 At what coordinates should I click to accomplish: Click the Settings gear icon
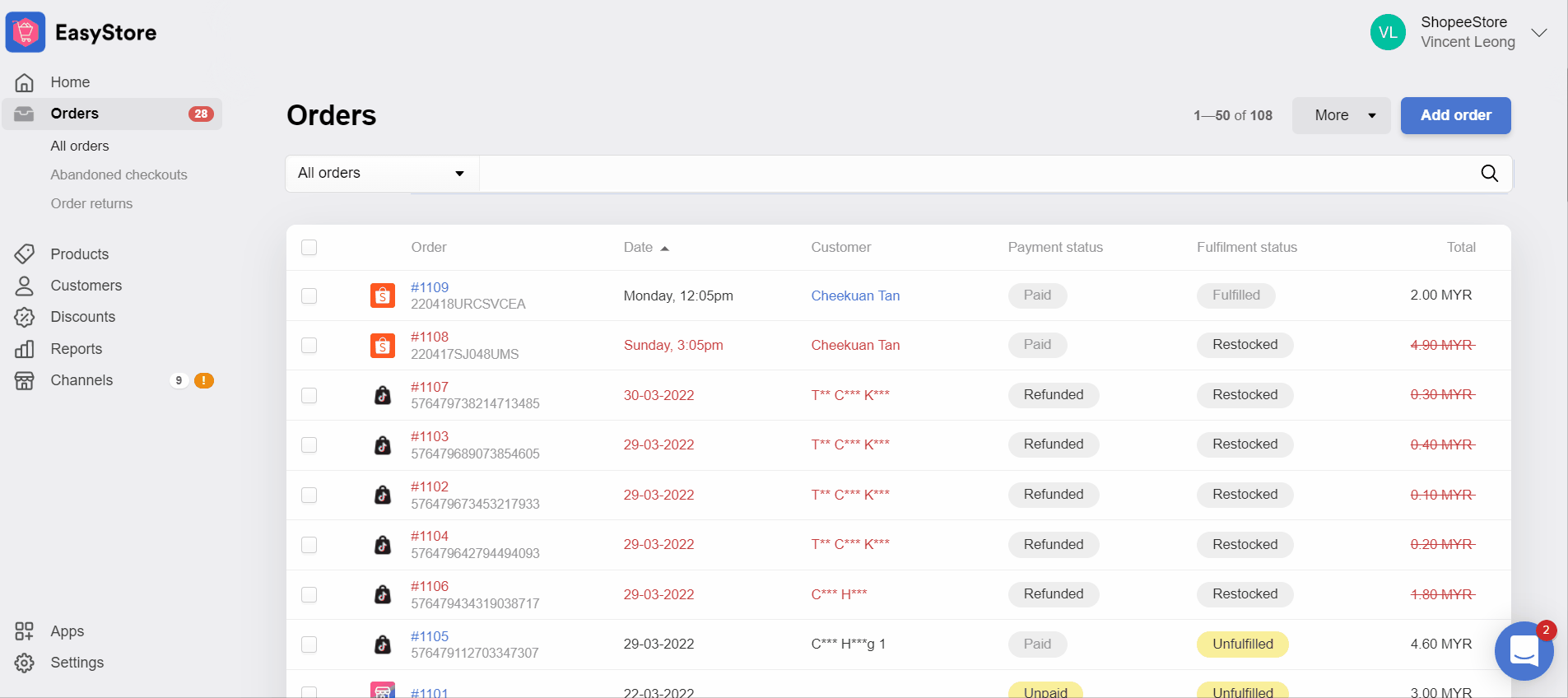tap(25, 663)
